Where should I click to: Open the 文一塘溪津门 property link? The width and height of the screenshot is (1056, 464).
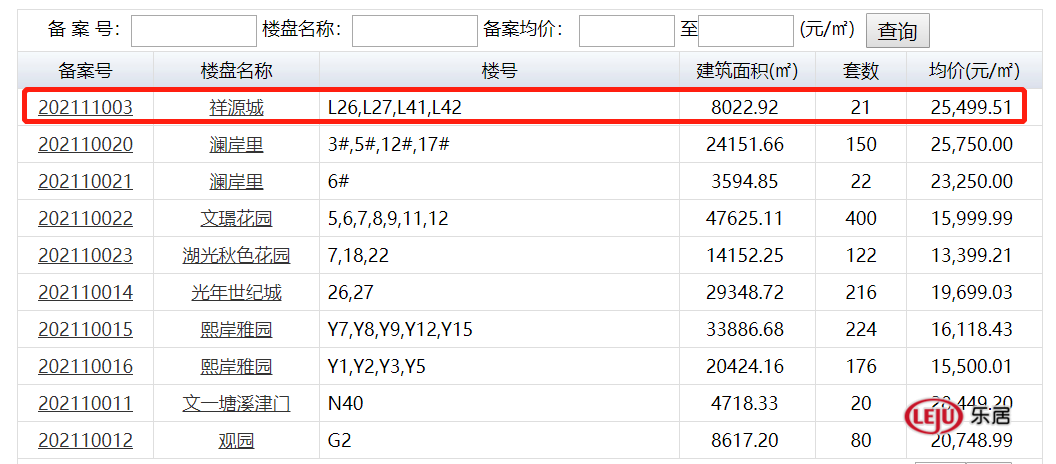click(x=236, y=404)
